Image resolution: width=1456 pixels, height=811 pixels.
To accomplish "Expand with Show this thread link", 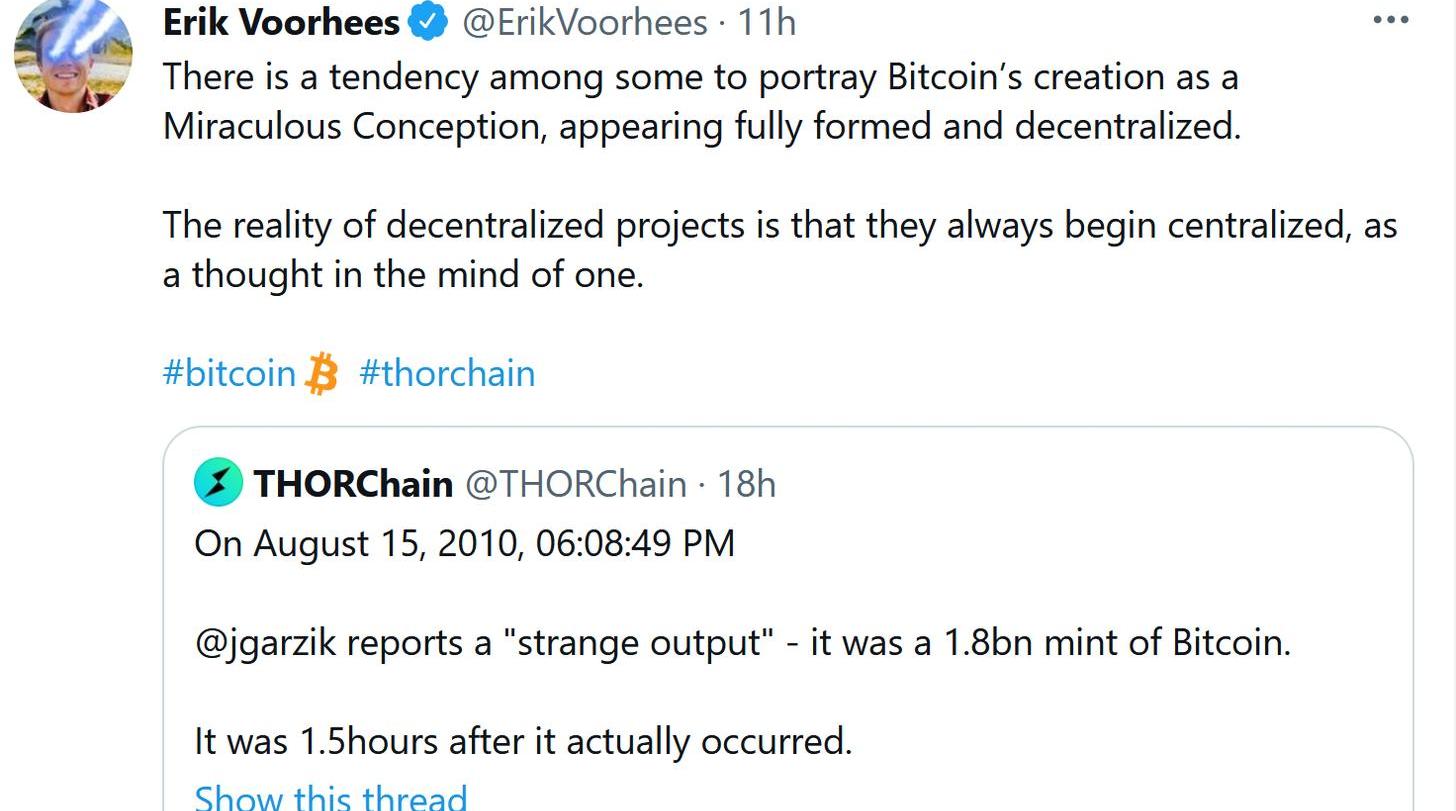I will click(x=330, y=797).
